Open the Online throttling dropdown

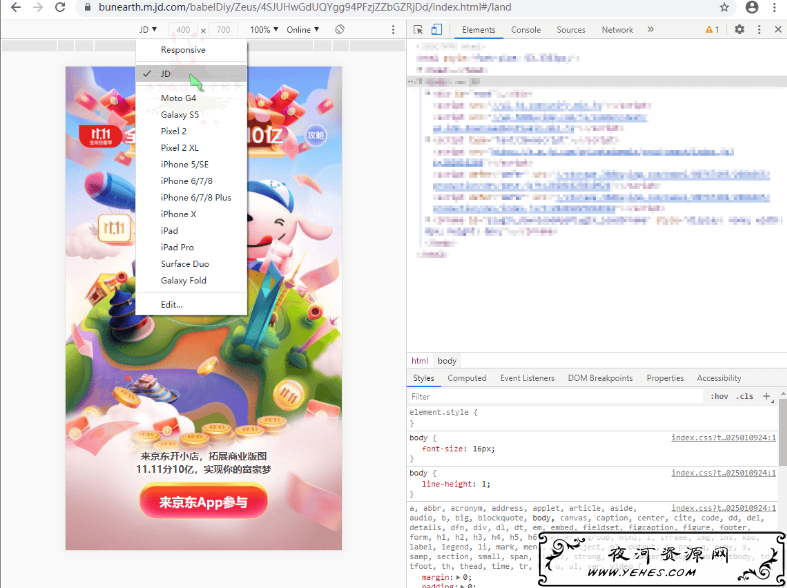point(303,30)
